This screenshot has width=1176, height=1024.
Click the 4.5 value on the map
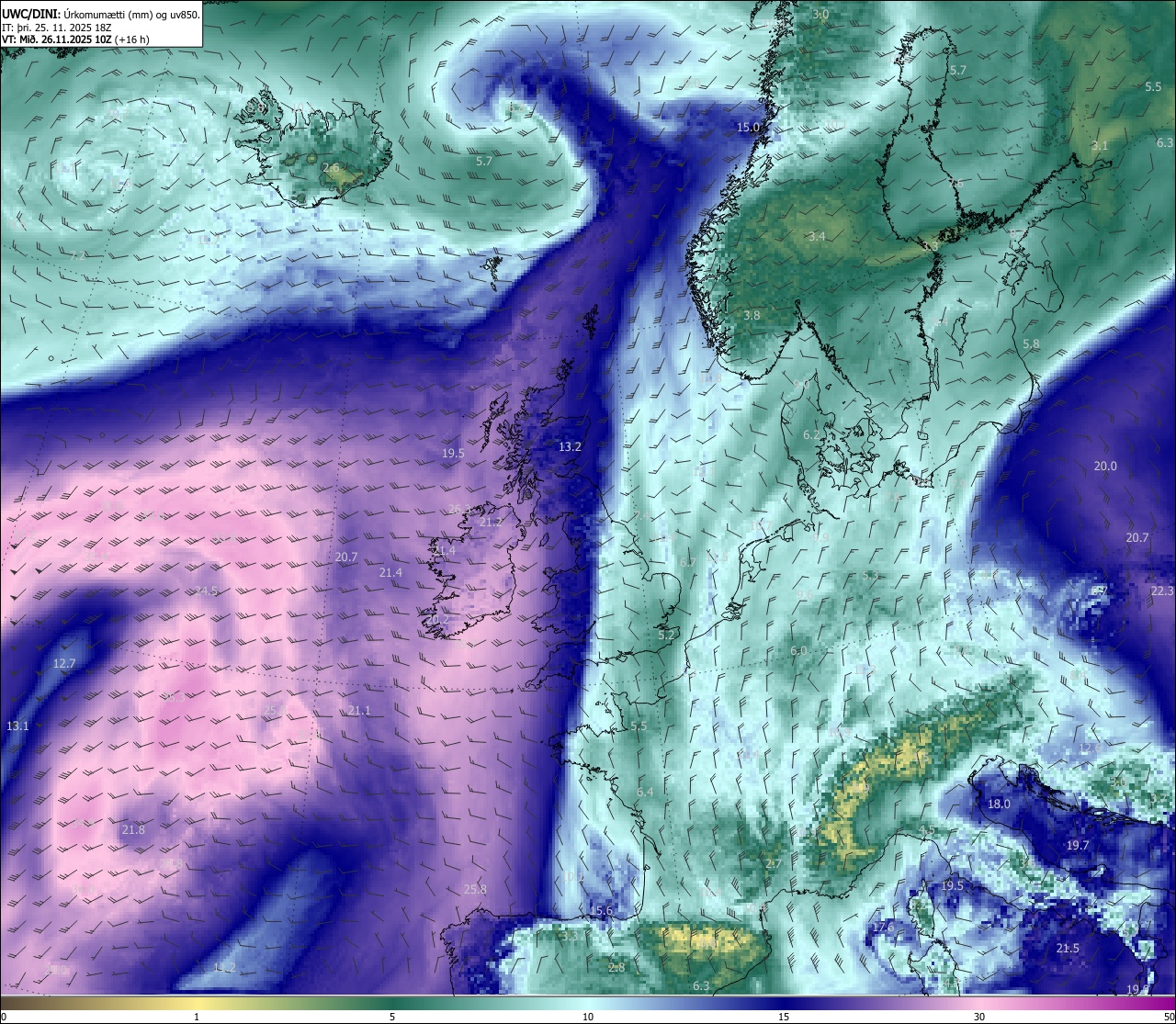click(927, 830)
